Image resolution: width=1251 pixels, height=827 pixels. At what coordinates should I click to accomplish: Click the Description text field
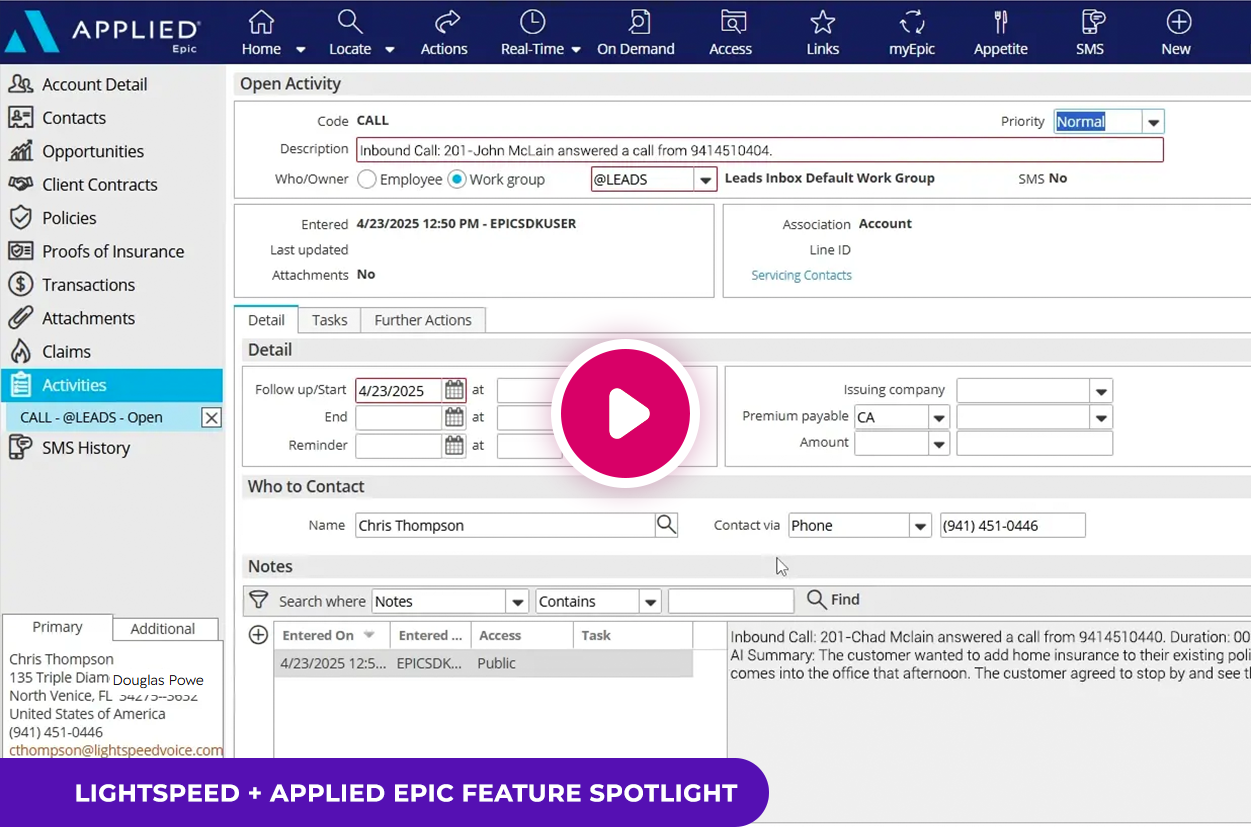coord(760,150)
